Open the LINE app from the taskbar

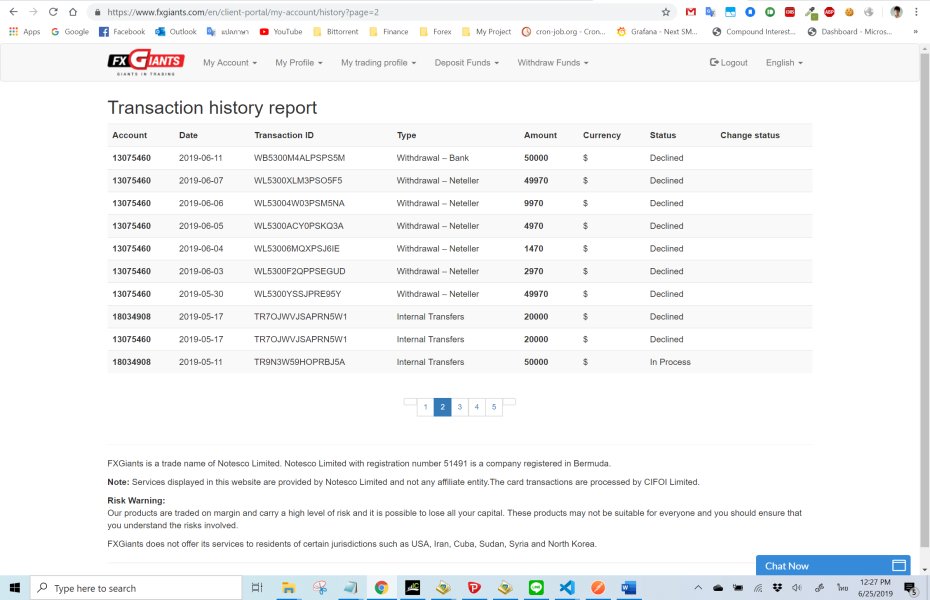pyautogui.click(x=536, y=588)
